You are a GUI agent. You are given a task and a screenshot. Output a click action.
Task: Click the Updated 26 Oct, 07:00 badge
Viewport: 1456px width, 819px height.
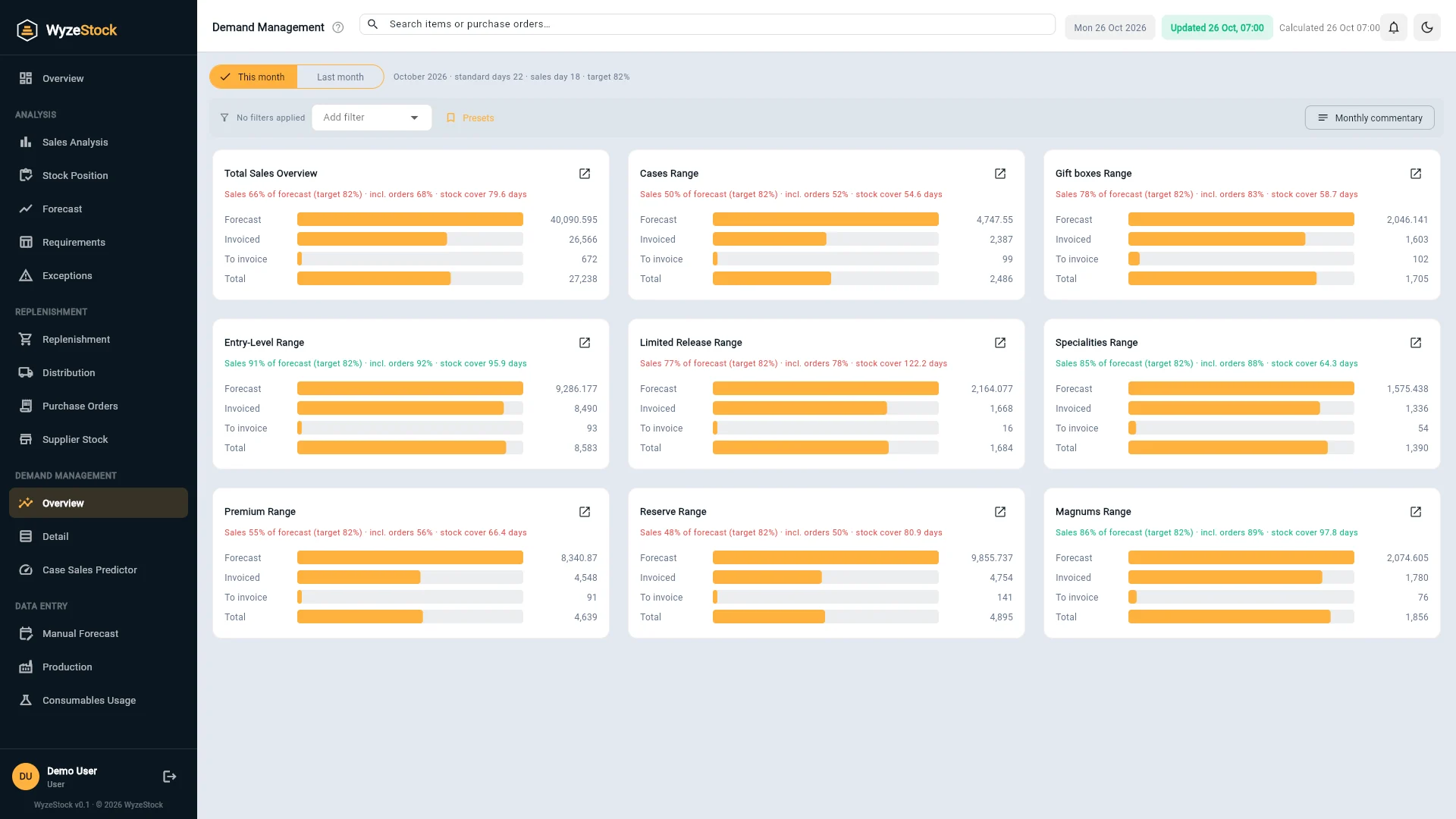pos(1217,27)
